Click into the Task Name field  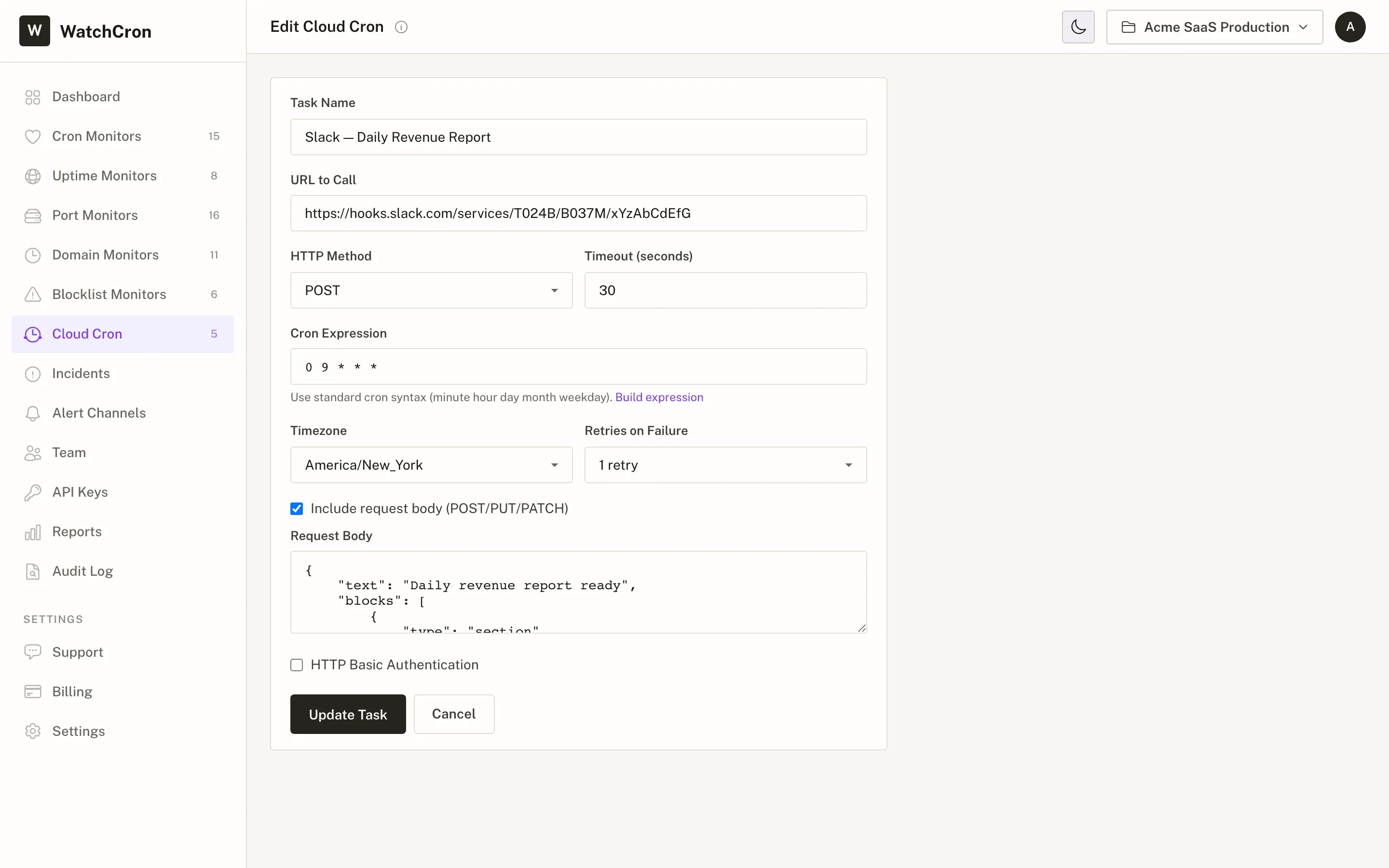tap(579, 137)
